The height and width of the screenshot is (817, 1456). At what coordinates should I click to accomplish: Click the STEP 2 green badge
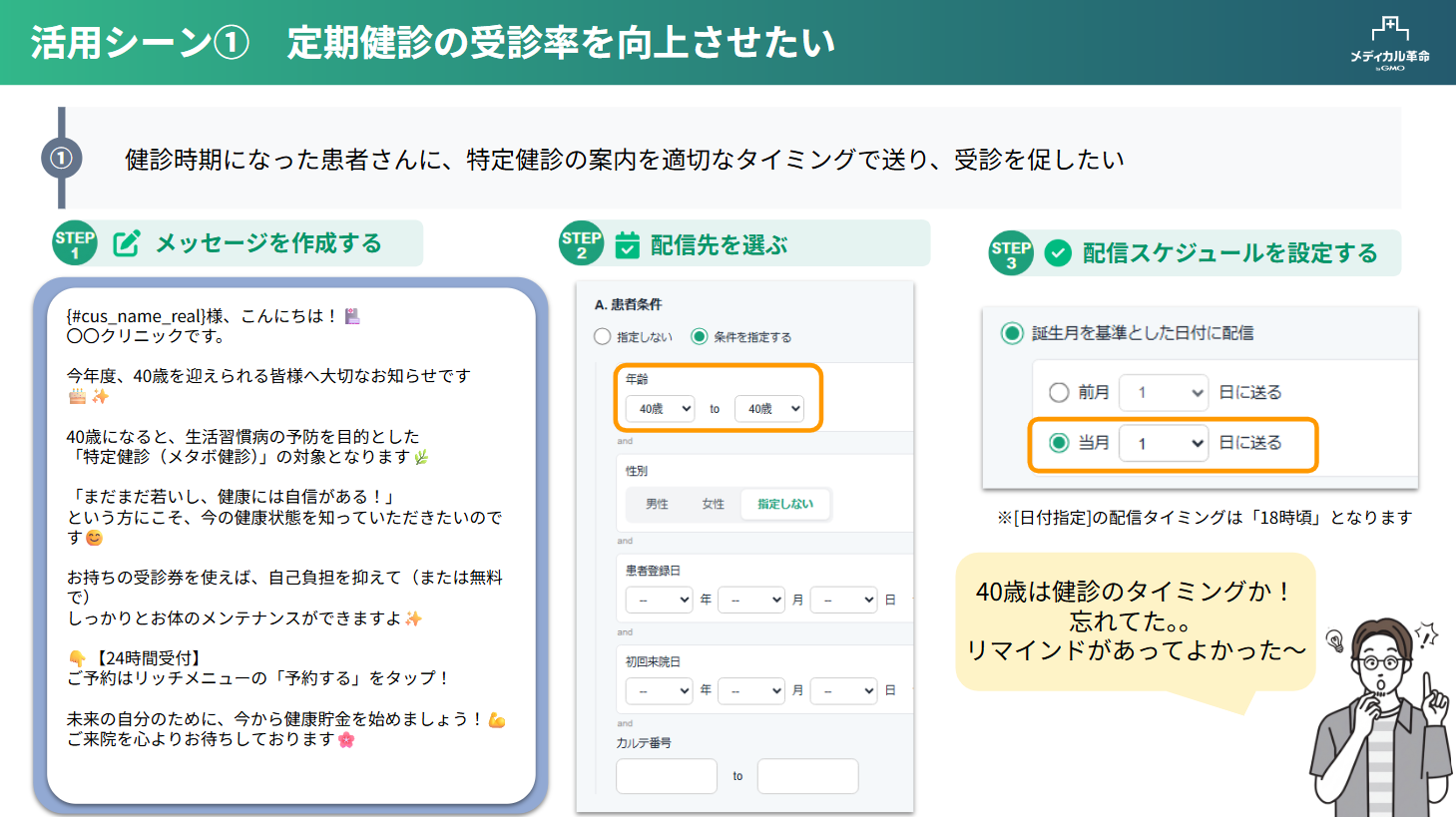tap(581, 243)
